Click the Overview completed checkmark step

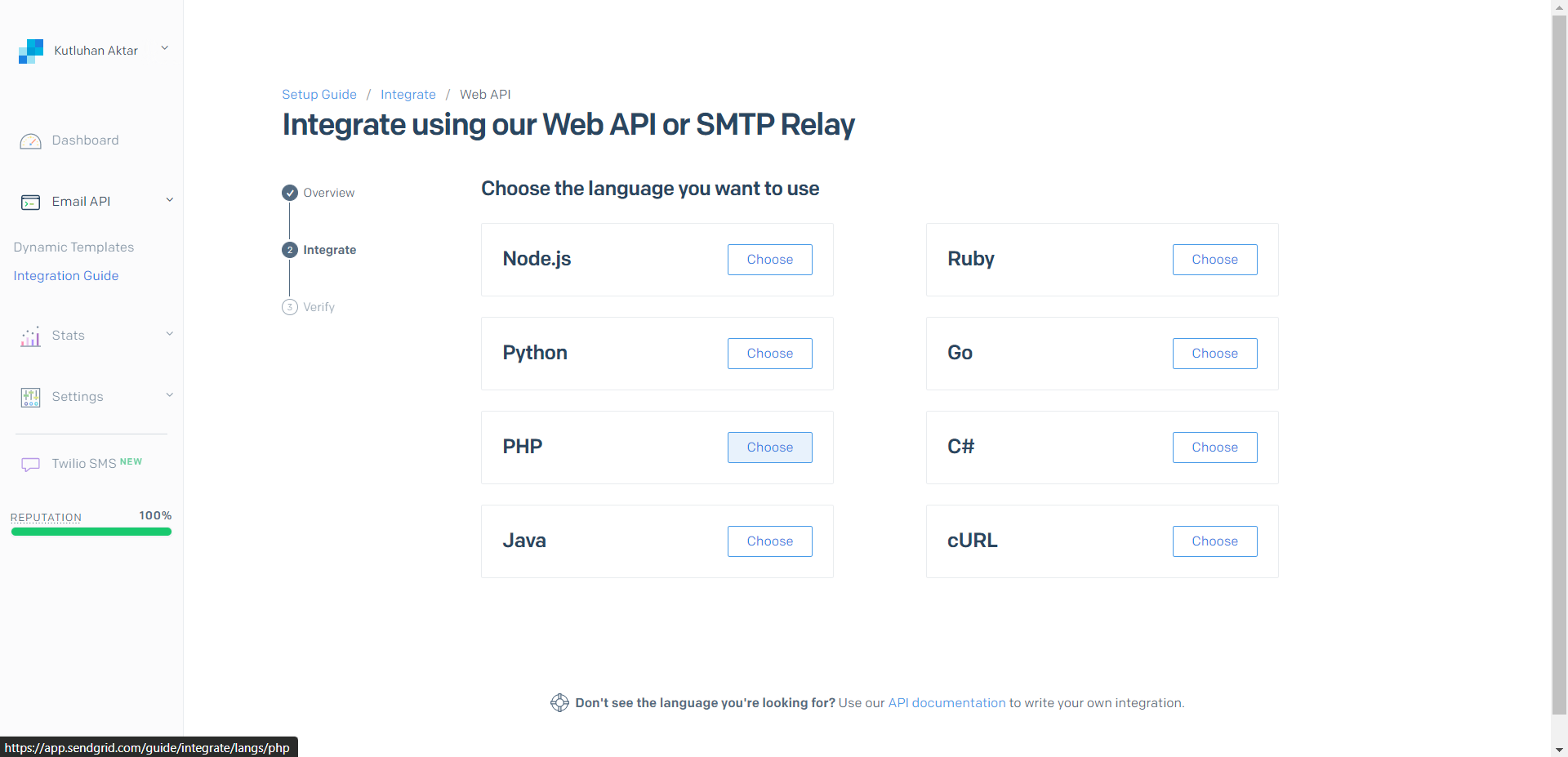tap(290, 193)
